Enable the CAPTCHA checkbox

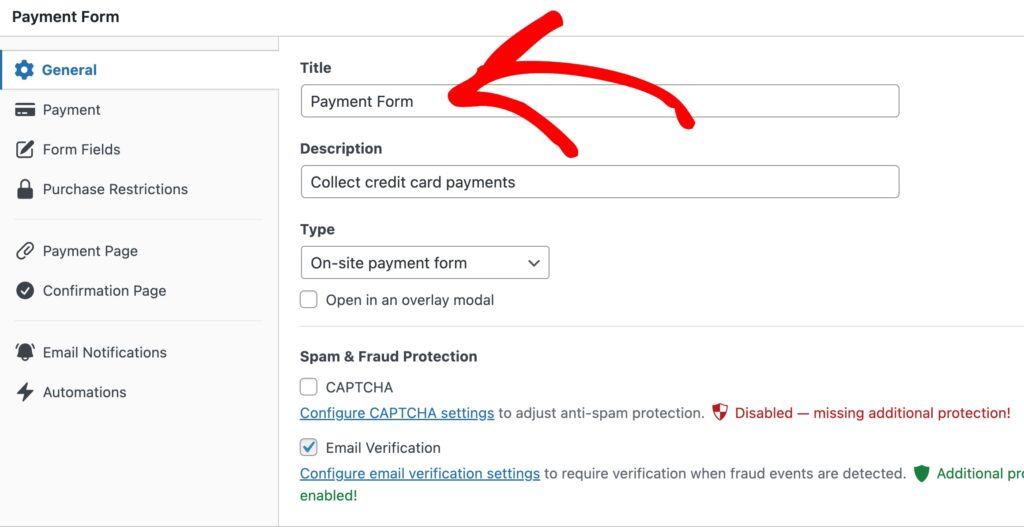pos(309,387)
